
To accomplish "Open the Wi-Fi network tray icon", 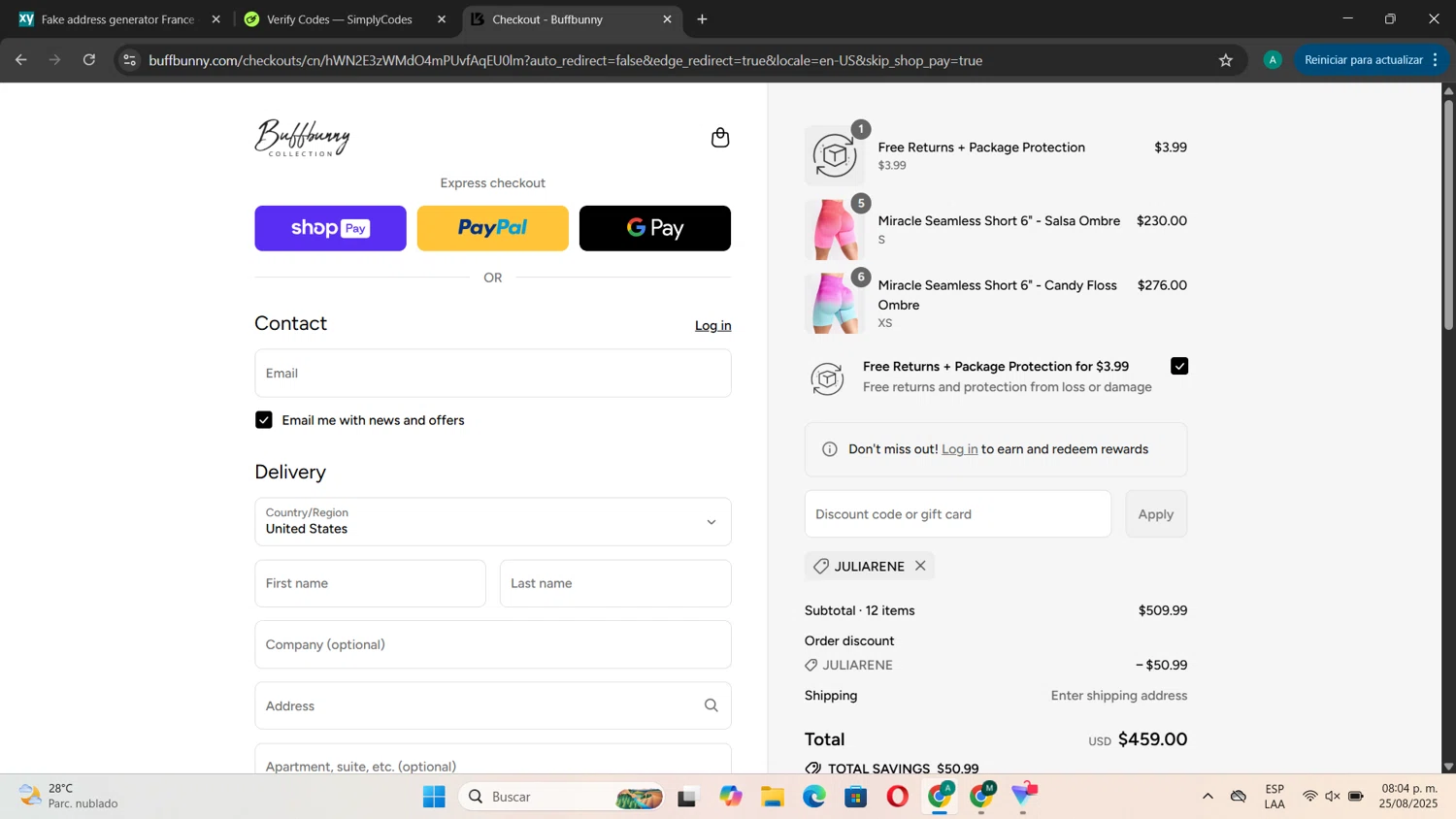I will pos(1309,797).
